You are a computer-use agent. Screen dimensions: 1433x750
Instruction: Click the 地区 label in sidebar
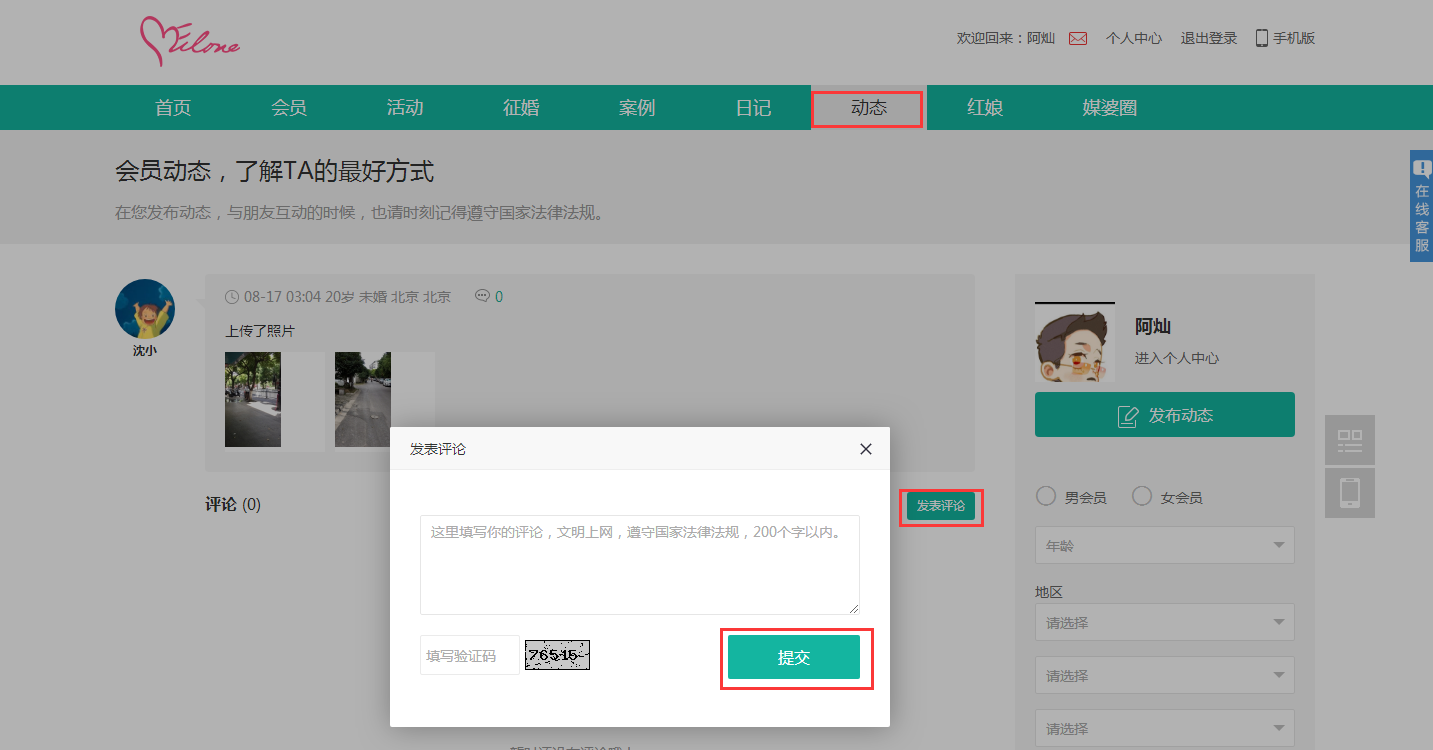pyautogui.click(x=1049, y=592)
